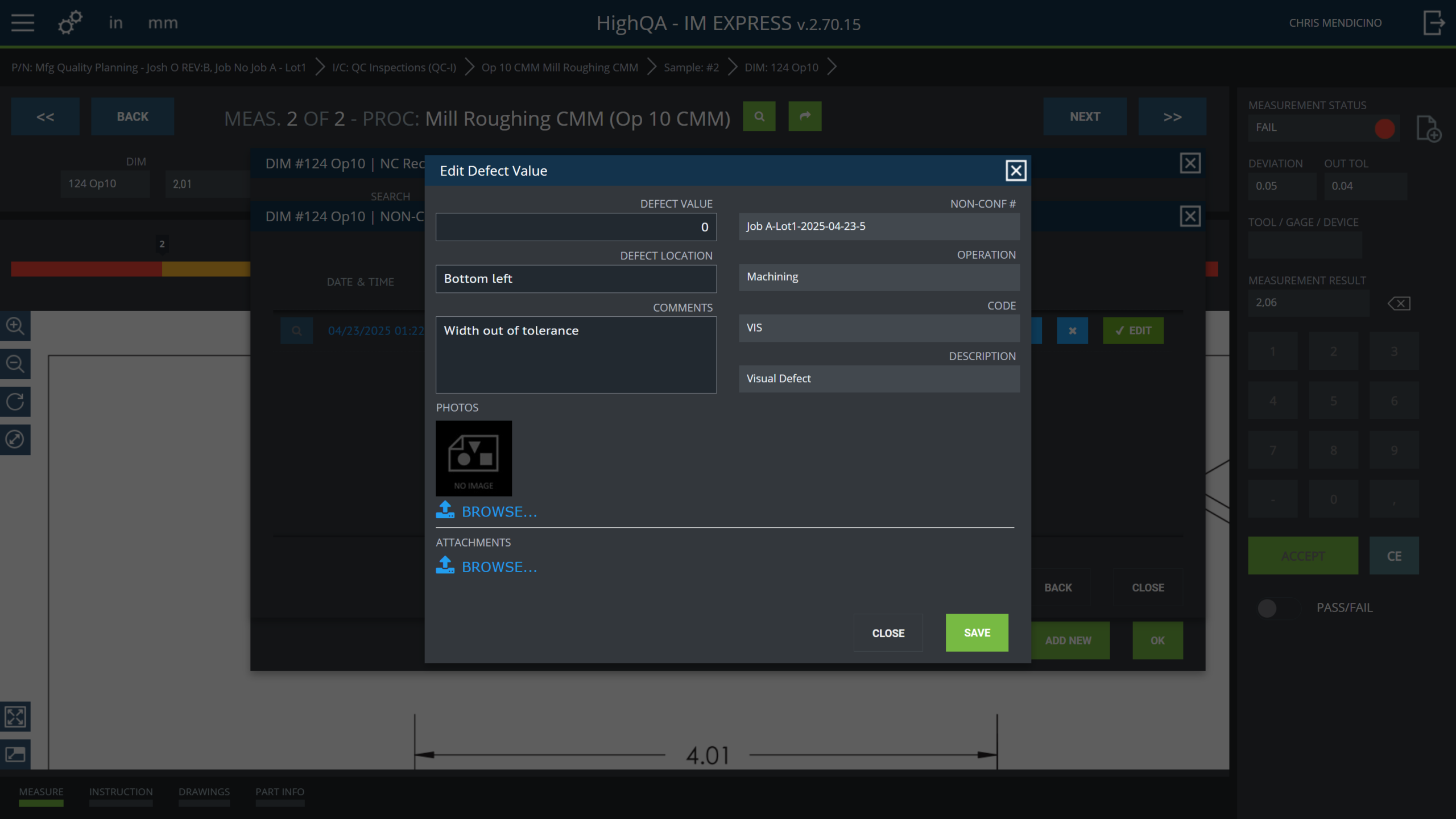The image size is (1456, 819).
Task: Click the green search magnifier button
Action: 759,117
